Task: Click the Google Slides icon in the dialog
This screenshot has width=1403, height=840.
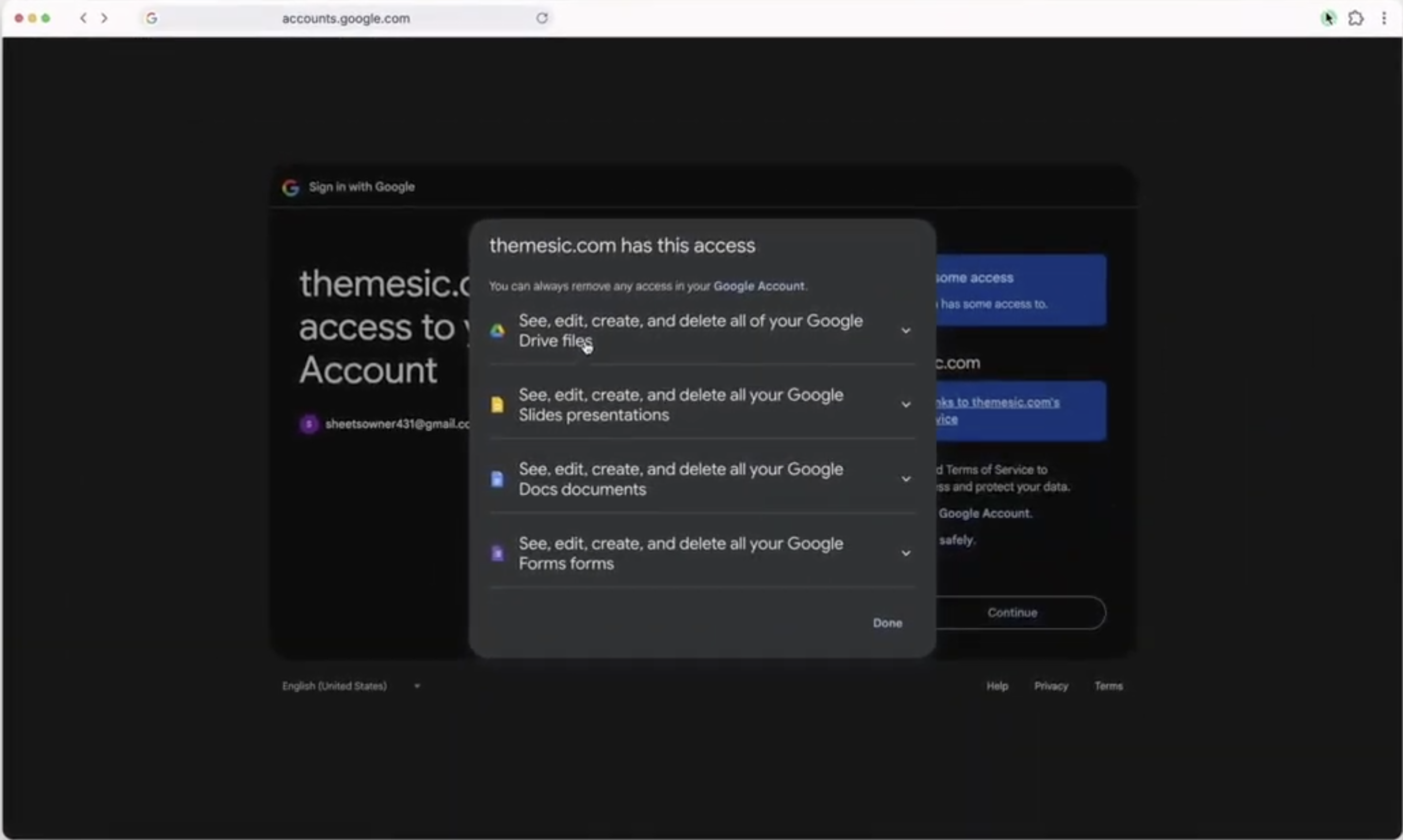Action: [x=497, y=404]
